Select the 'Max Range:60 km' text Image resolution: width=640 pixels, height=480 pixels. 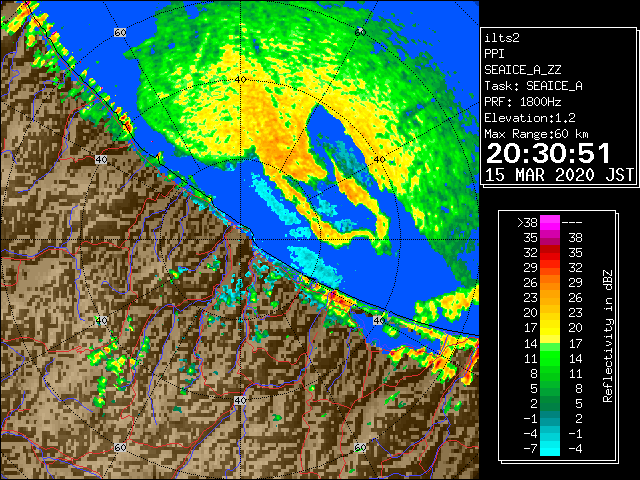tap(536, 134)
